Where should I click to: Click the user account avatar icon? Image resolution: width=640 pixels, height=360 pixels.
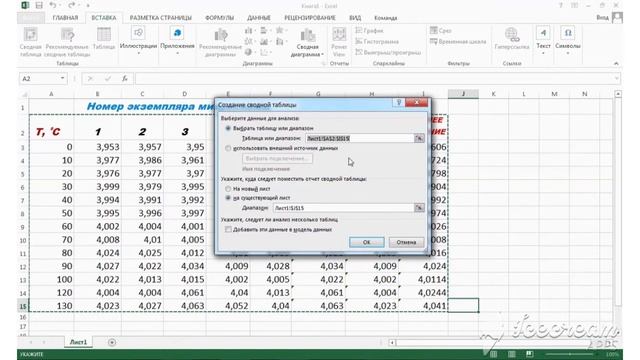point(618,17)
